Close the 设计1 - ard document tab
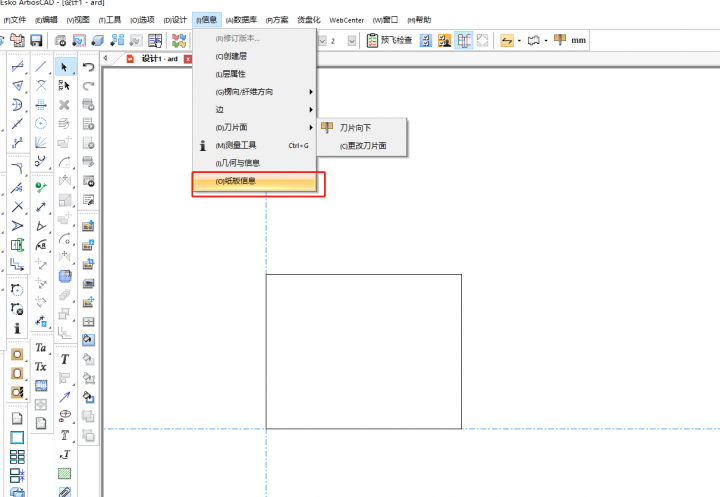 click(x=188, y=59)
